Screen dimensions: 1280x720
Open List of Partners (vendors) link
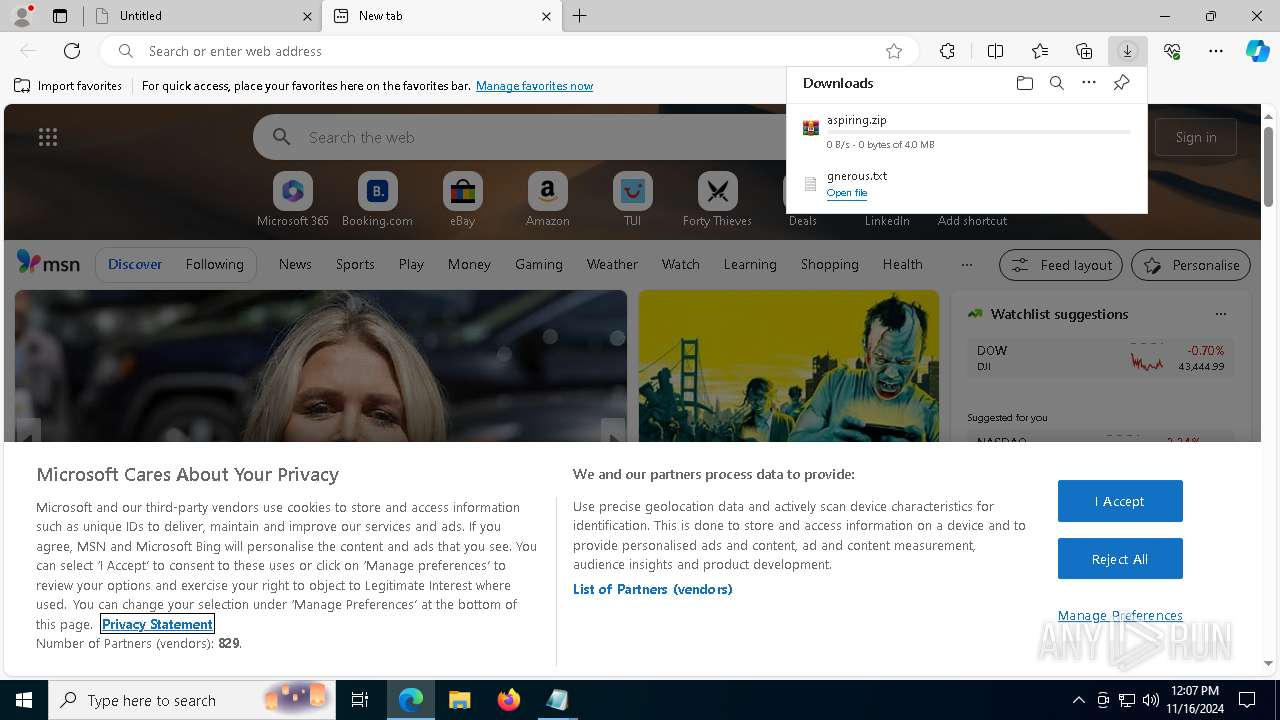pos(653,589)
